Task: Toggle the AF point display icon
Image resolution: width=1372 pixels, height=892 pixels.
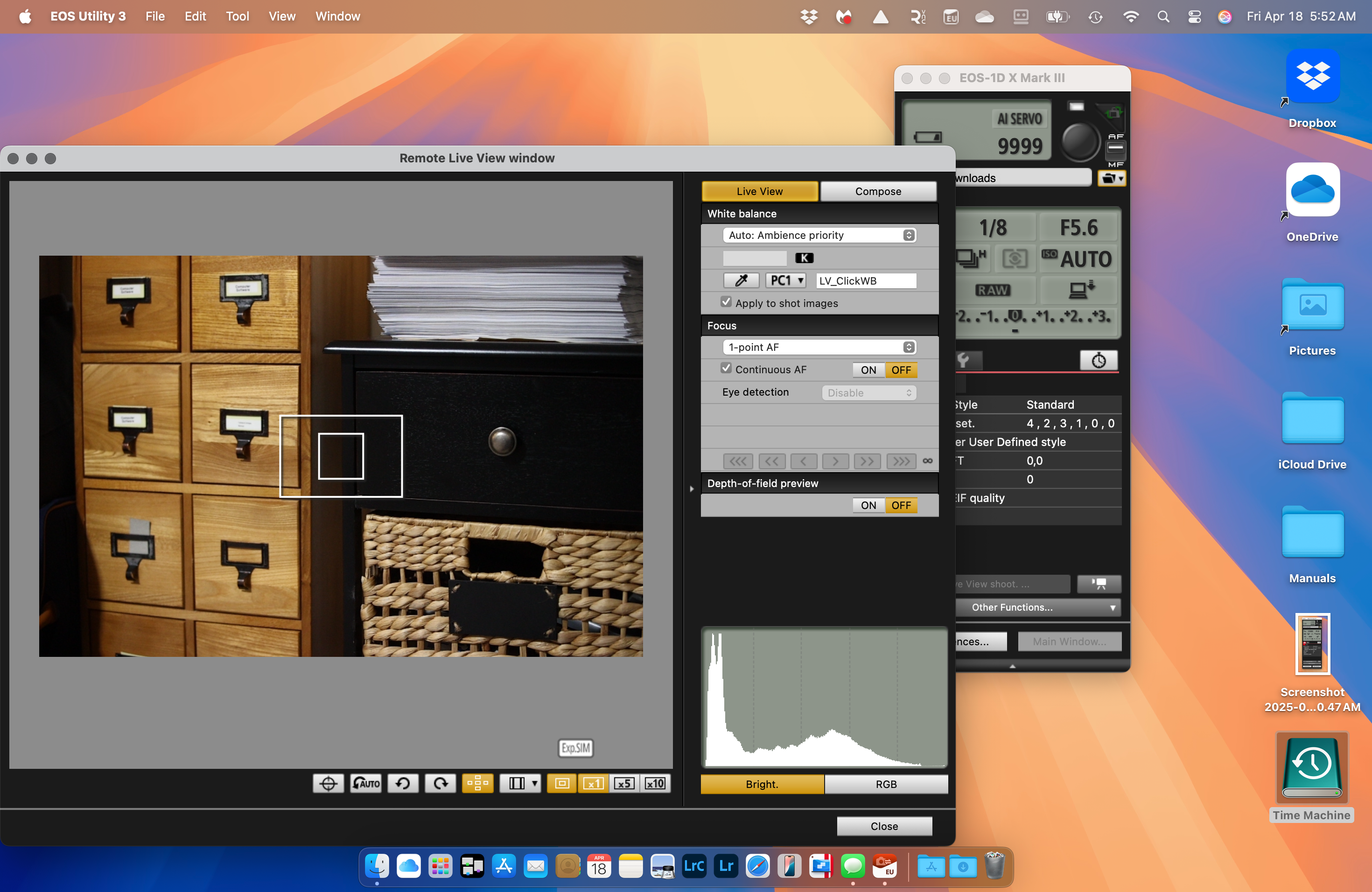Action: (x=477, y=783)
